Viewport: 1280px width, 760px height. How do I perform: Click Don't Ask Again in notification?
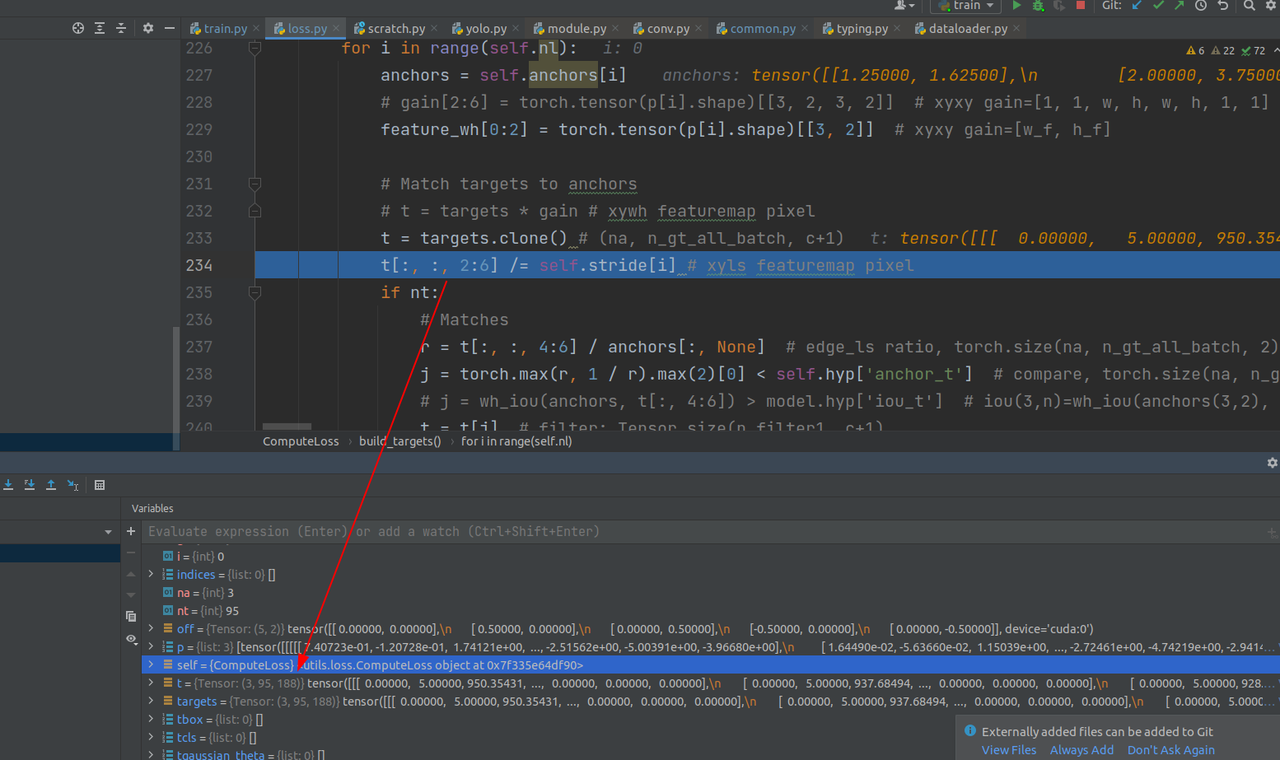1171,750
